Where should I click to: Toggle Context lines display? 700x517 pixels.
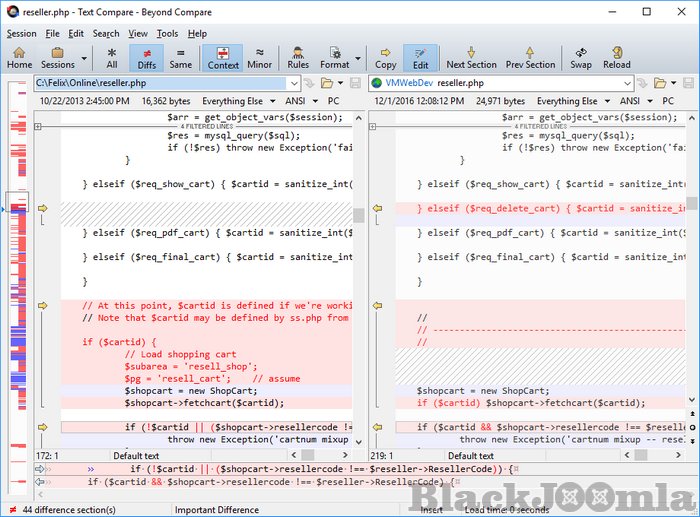coord(223,57)
